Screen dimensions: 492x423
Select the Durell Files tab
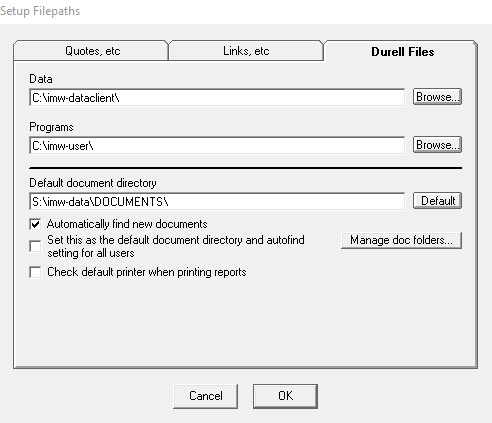[401, 52]
